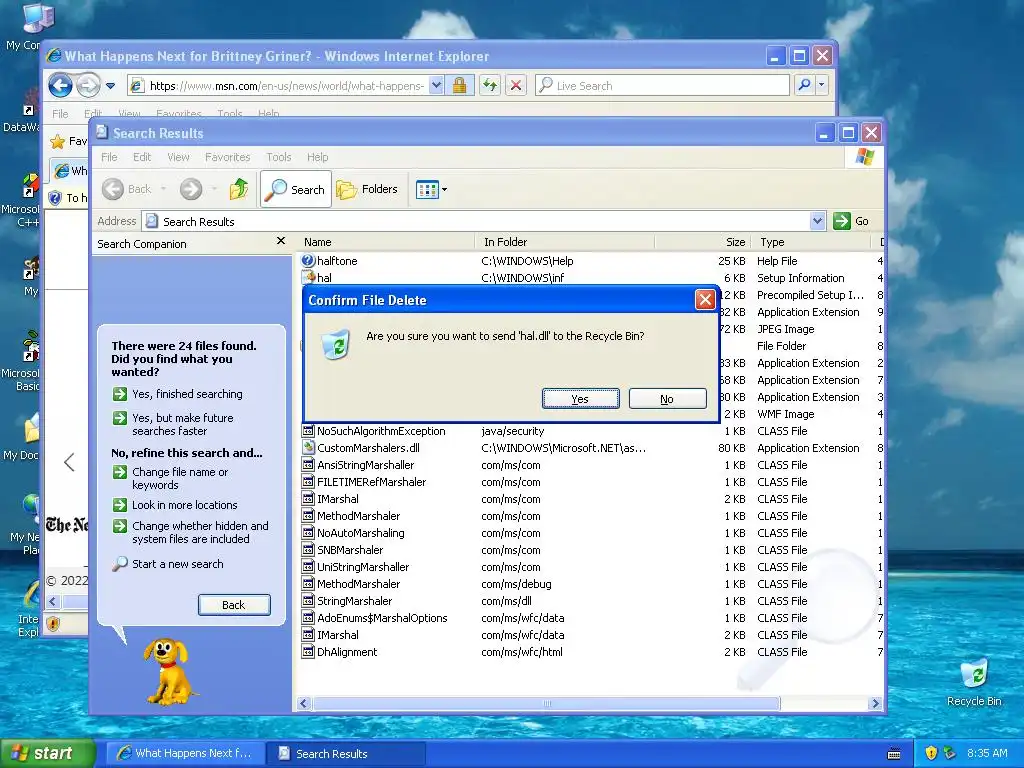Select Yes, finished searching

click(x=178, y=394)
